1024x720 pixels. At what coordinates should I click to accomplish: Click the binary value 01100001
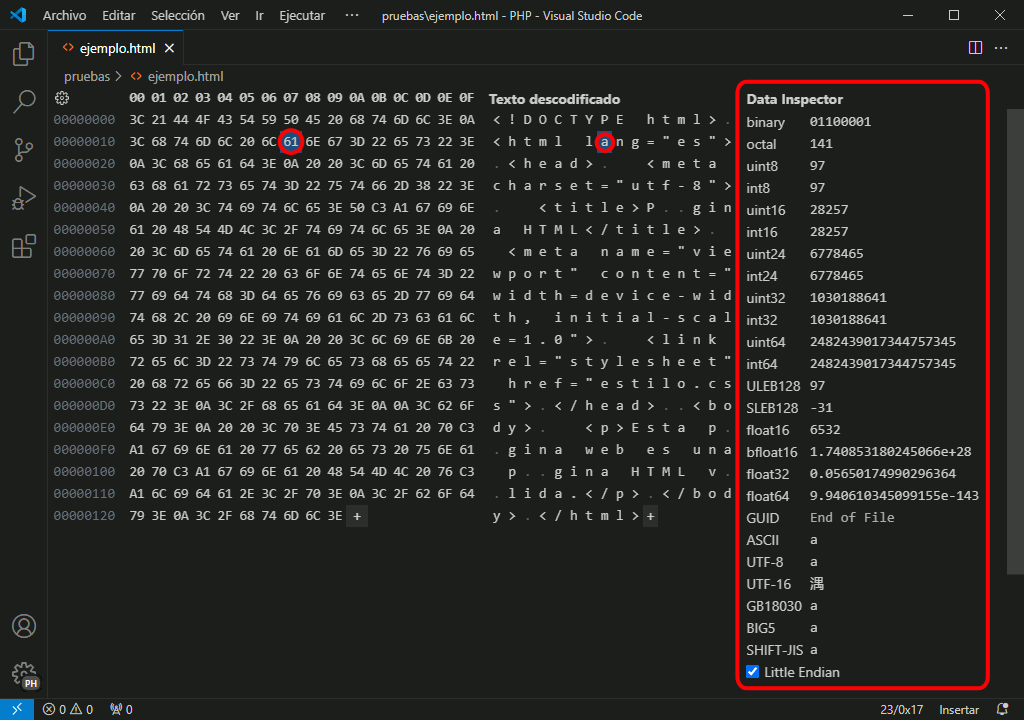tap(840, 122)
